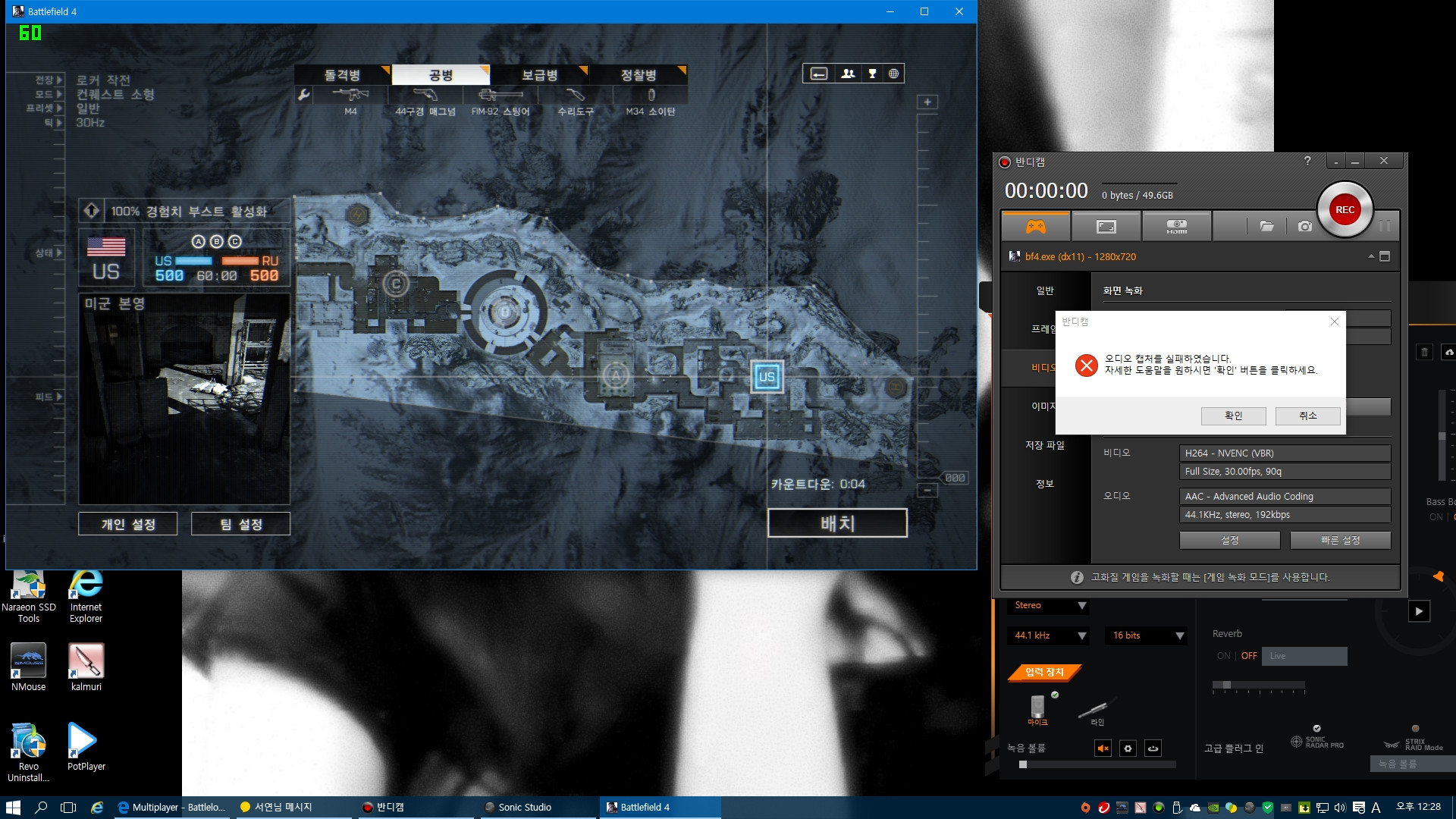Select HDMI device recording mode in Bandicam
Viewport: 1456px width, 819px height.
(1176, 226)
